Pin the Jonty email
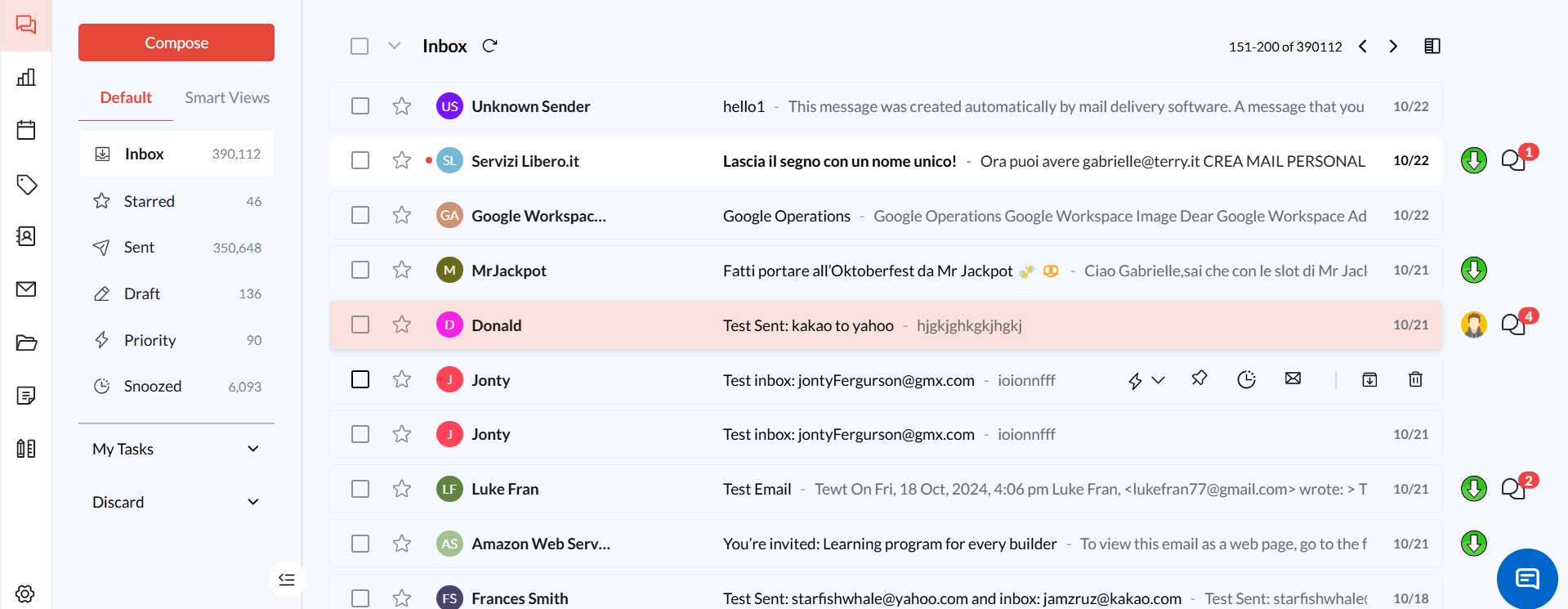The image size is (1568, 609). click(x=1199, y=378)
